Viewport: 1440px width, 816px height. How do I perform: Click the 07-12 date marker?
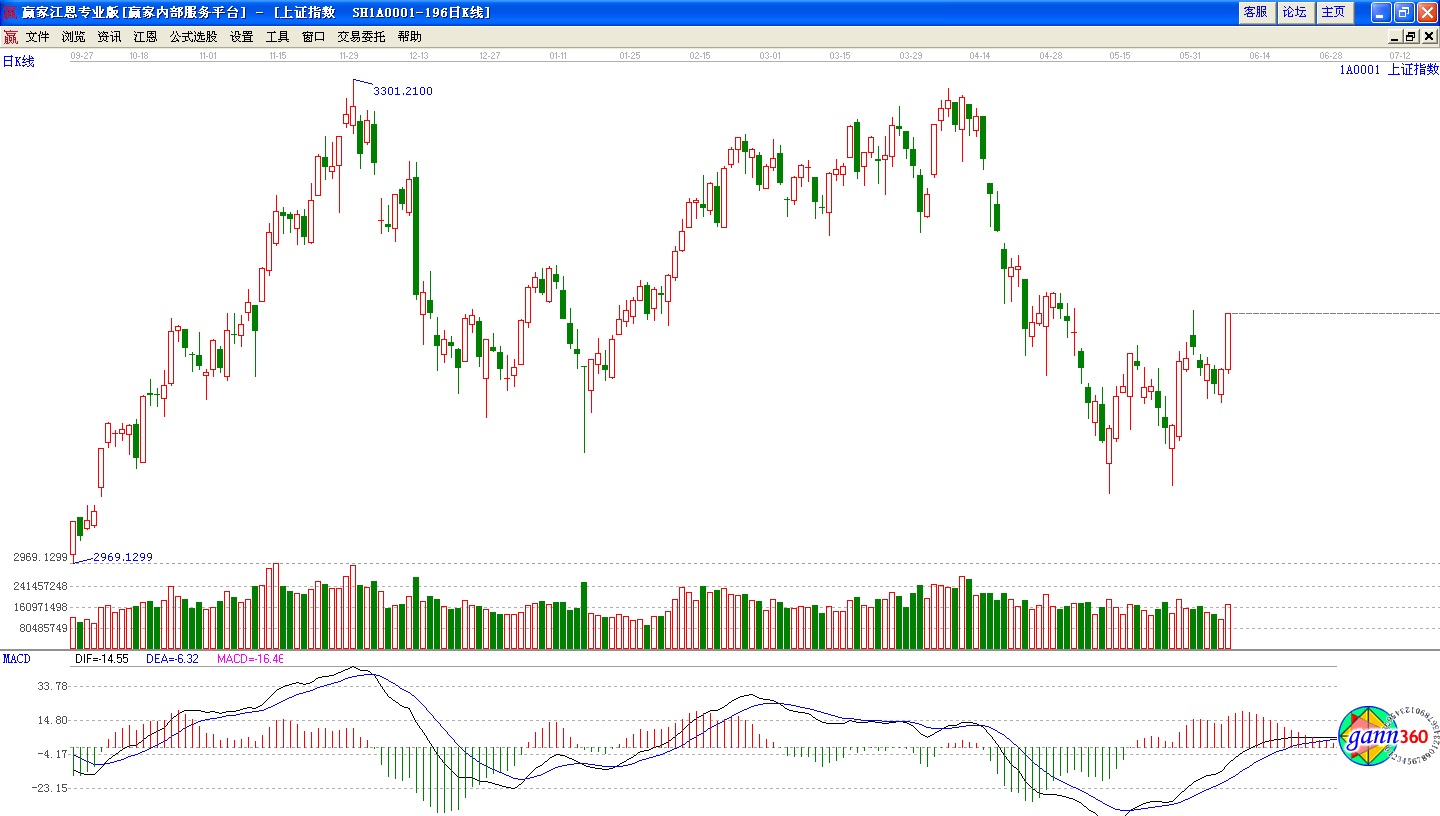[1400, 56]
